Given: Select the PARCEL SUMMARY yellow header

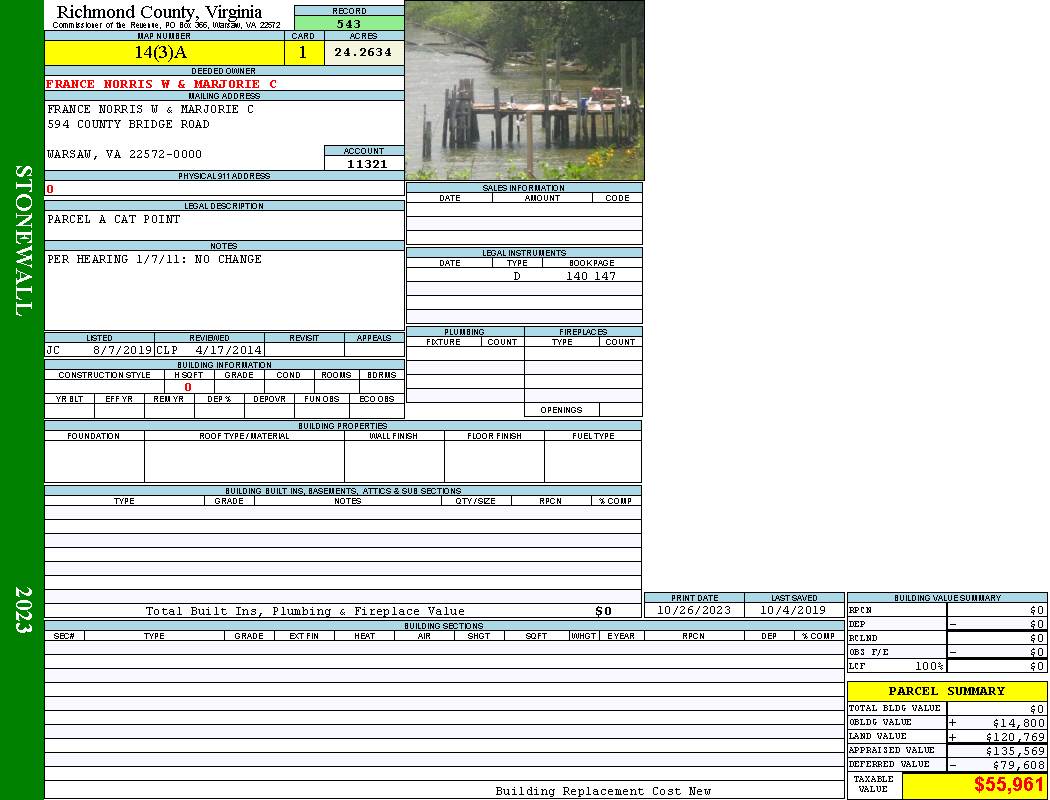Looking at the screenshot, I should pos(947,691).
